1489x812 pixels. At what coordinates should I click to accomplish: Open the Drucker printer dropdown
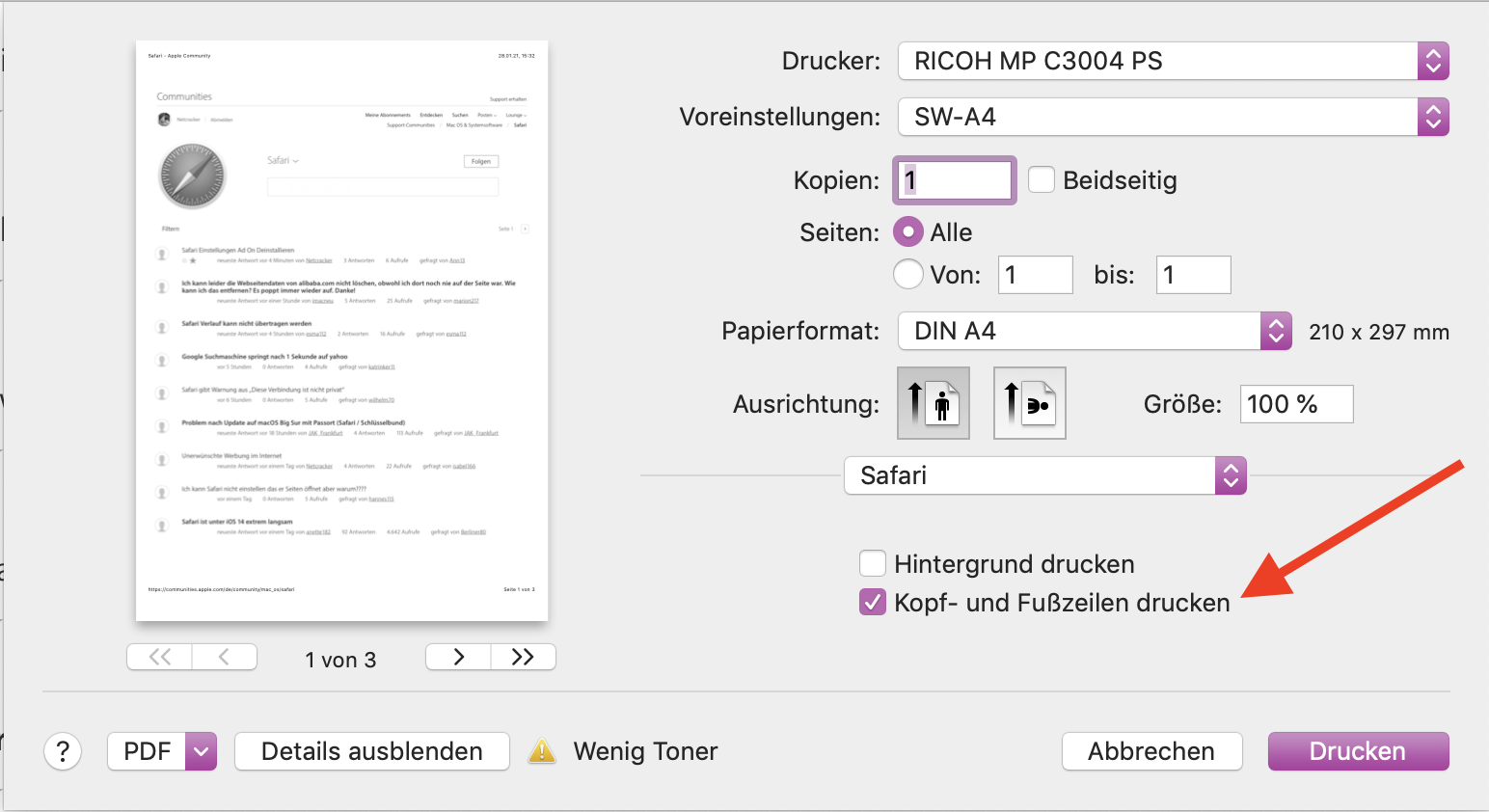(x=1173, y=61)
